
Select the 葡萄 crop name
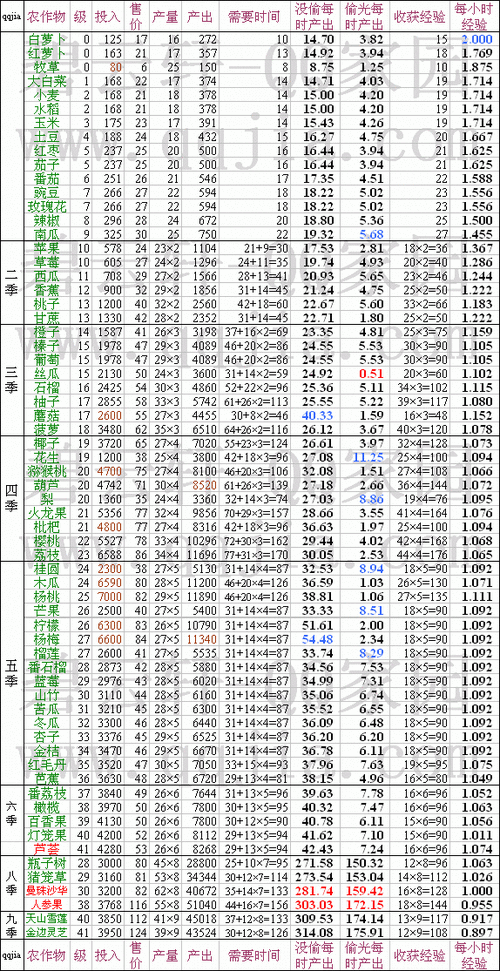point(47,360)
